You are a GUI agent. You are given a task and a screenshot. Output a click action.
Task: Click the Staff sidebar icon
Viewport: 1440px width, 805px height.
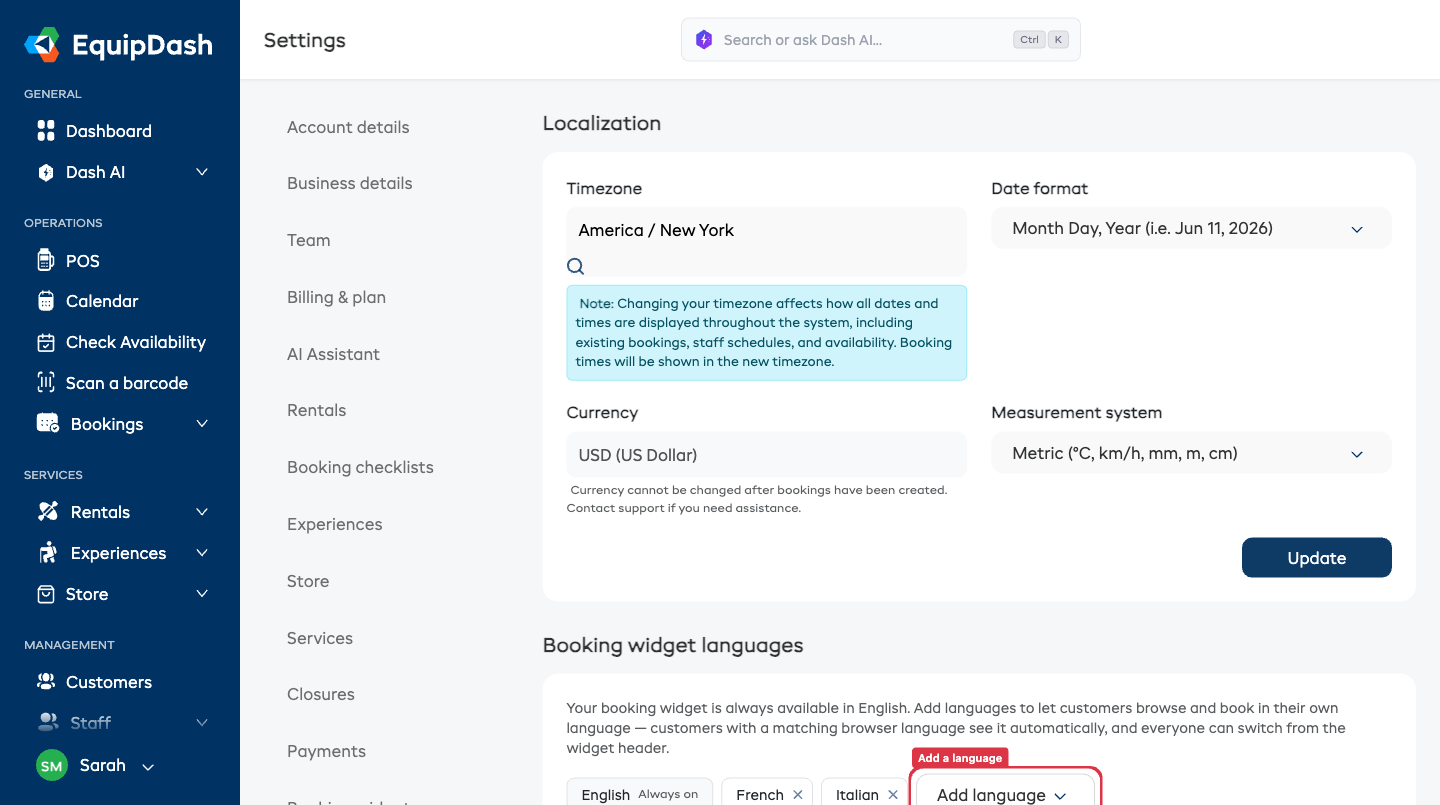coord(47,722)
